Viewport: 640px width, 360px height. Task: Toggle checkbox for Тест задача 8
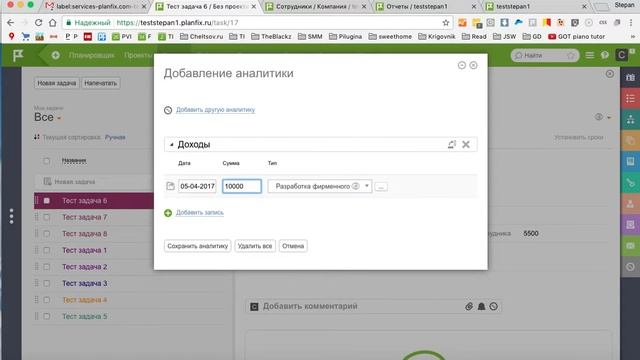click(x=47, y=234)
